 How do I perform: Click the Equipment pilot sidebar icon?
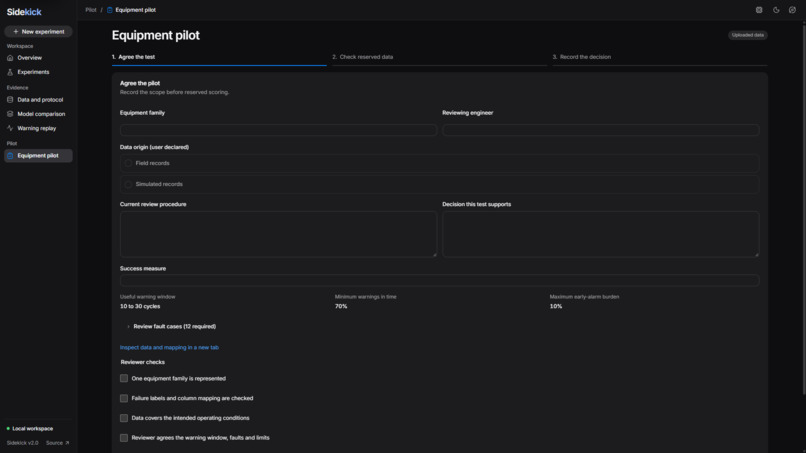click(10, 156)
